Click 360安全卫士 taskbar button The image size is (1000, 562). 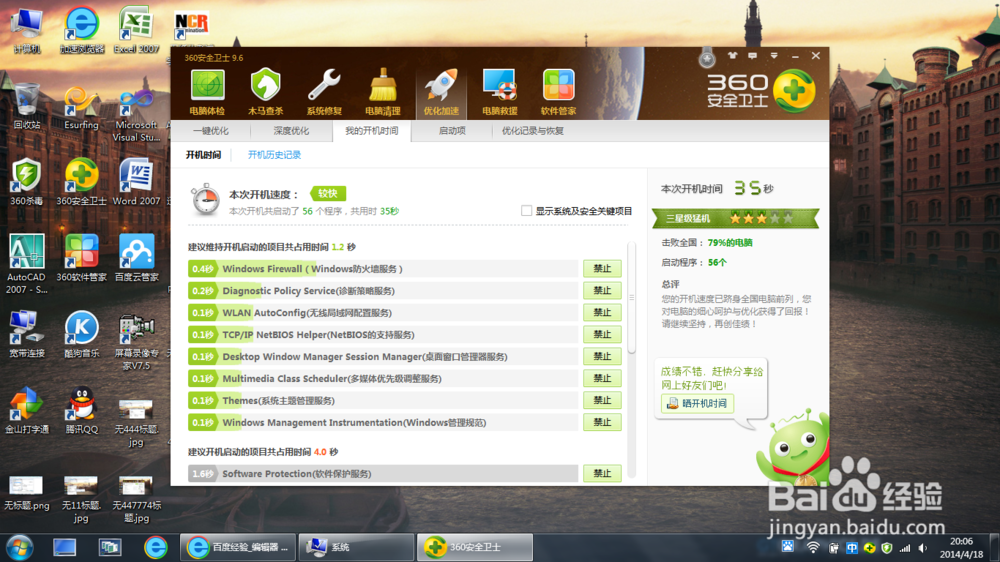click(475, 547)
